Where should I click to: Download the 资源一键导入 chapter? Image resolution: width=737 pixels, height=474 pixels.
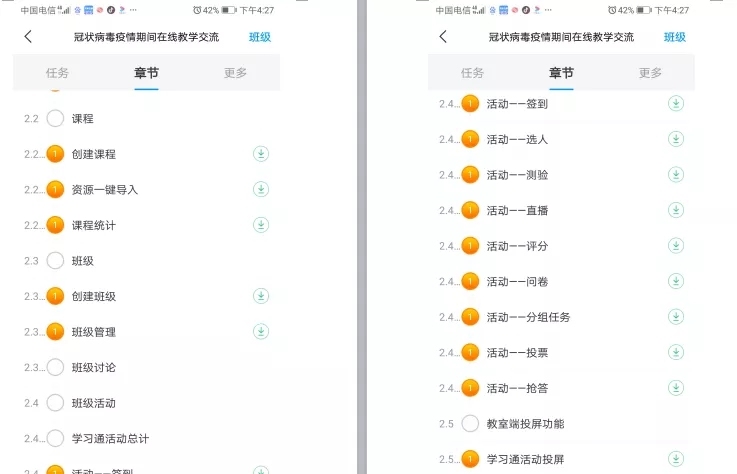click(261, 190)
